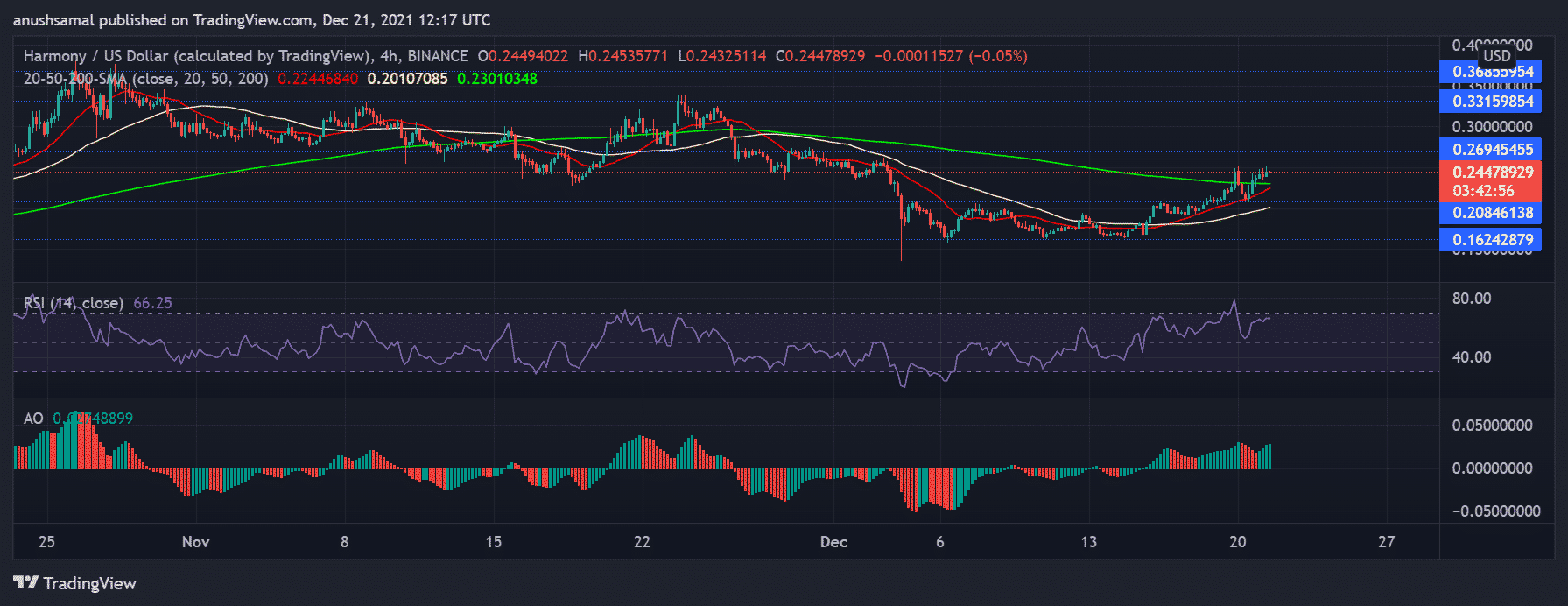Click the 0.16242879 blue price label
Screen dimensions: 1568x606
[1492, 240]
